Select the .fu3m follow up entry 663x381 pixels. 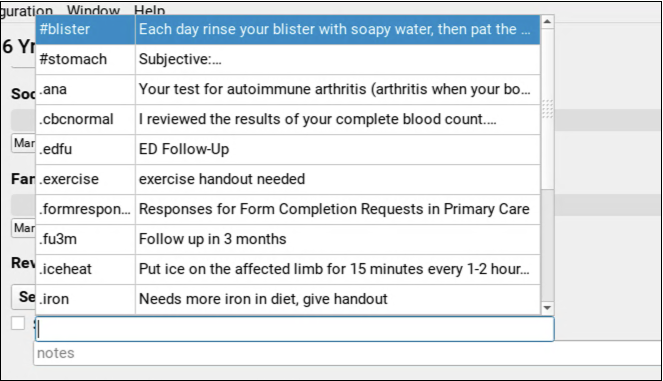(x=288, y=240)
